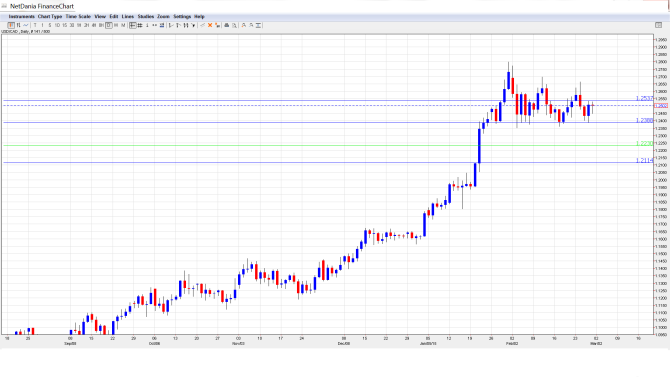Open the Settings menu
The image size is (670, 377).
coord(182,17)
